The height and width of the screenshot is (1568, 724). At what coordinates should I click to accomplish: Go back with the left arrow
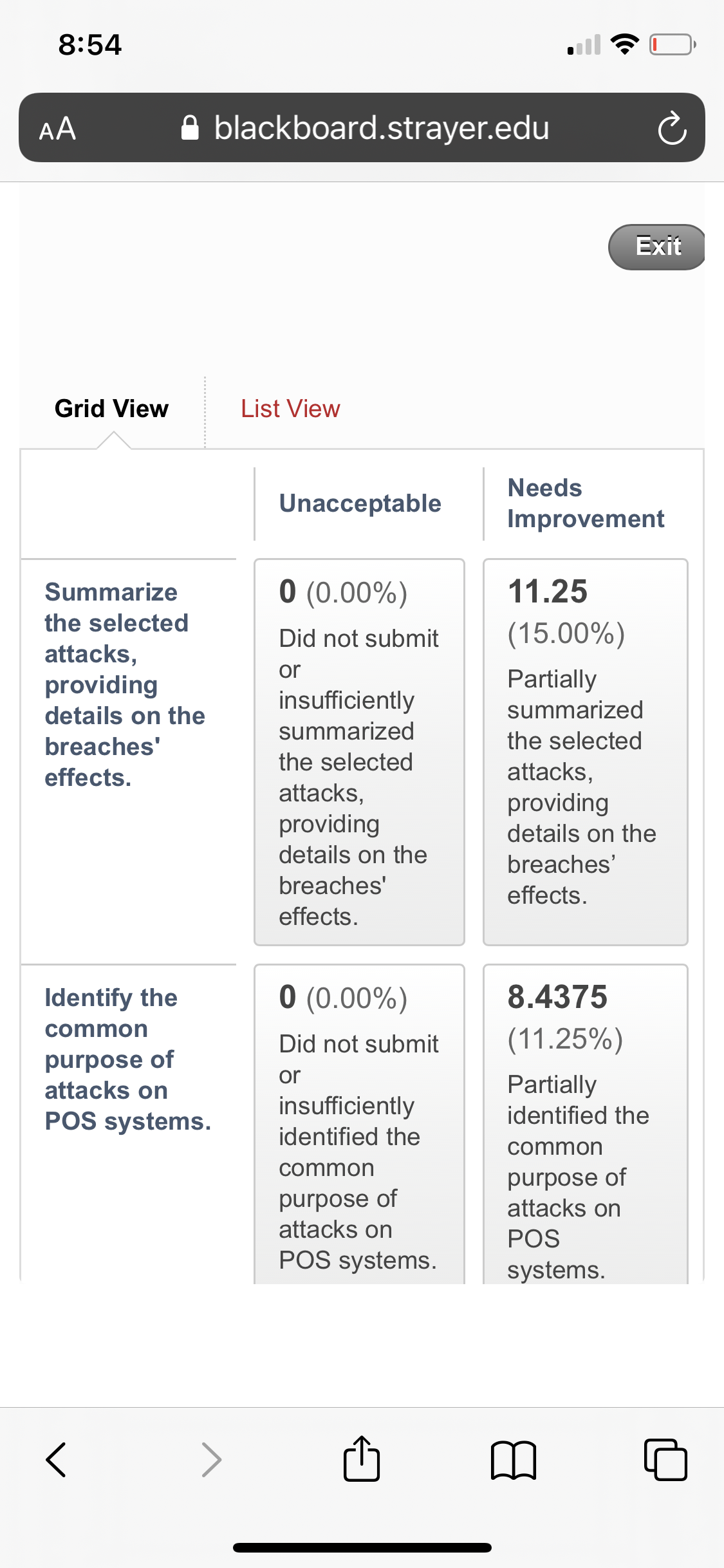(56, 1459)
